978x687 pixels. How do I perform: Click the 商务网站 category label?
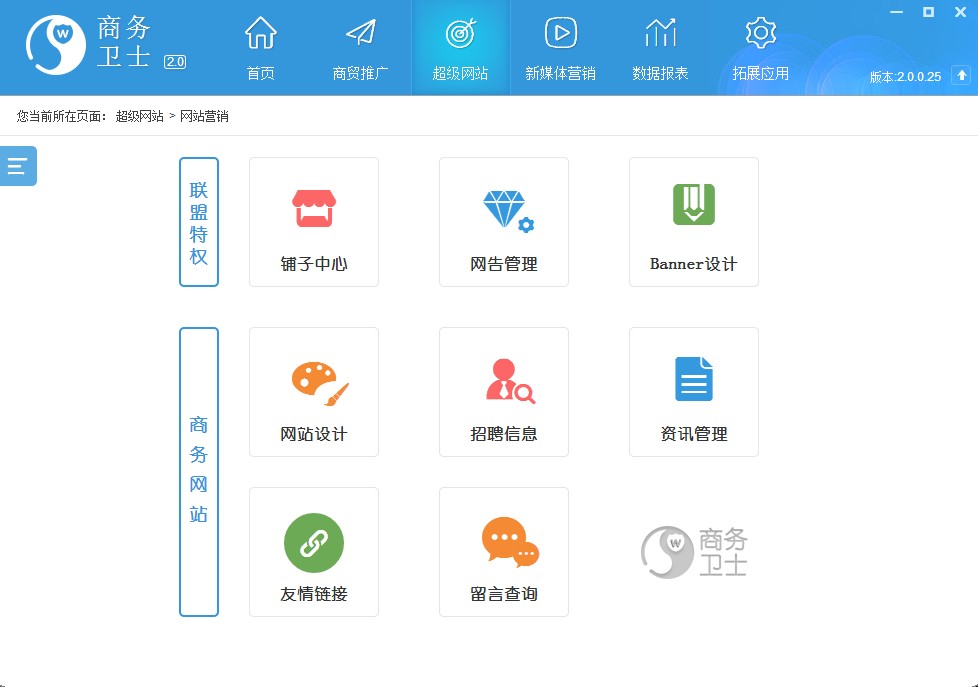click(199, 471)
